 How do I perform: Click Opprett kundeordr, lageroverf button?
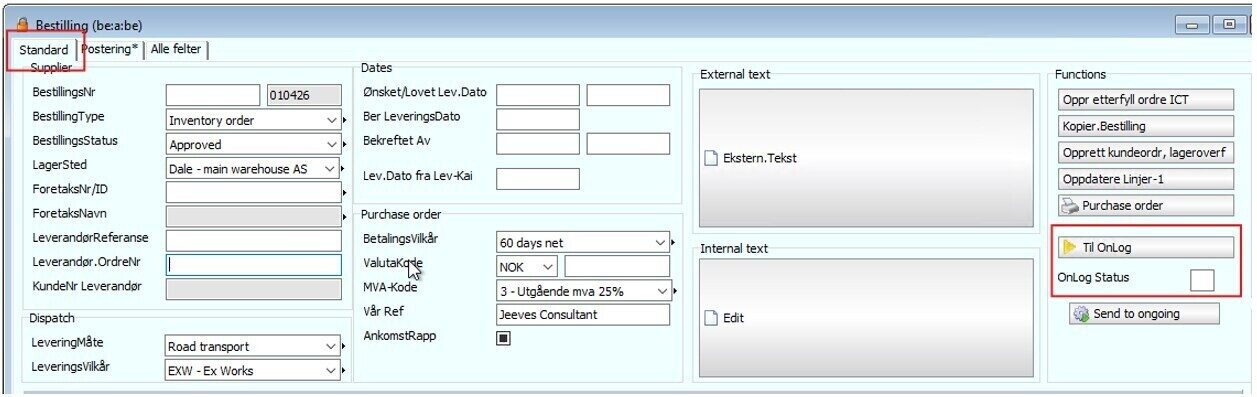tap(1146, 153)
